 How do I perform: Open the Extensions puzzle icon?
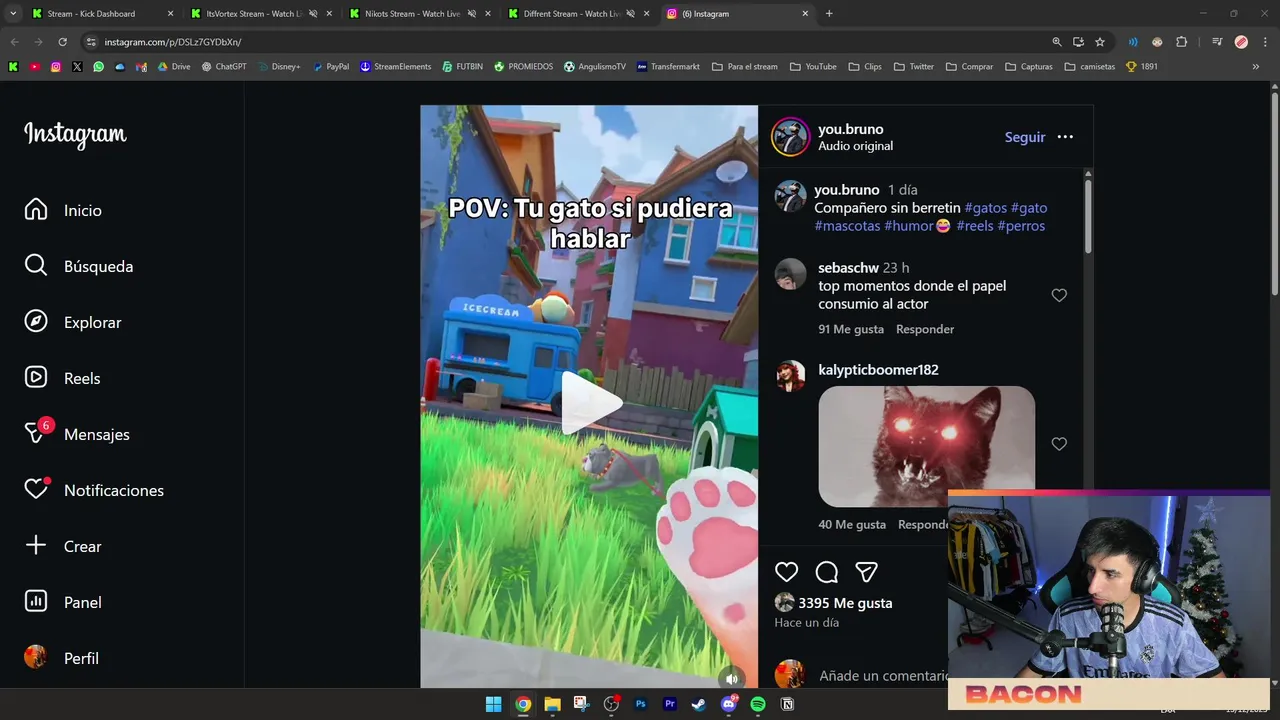coord(1182,42)
